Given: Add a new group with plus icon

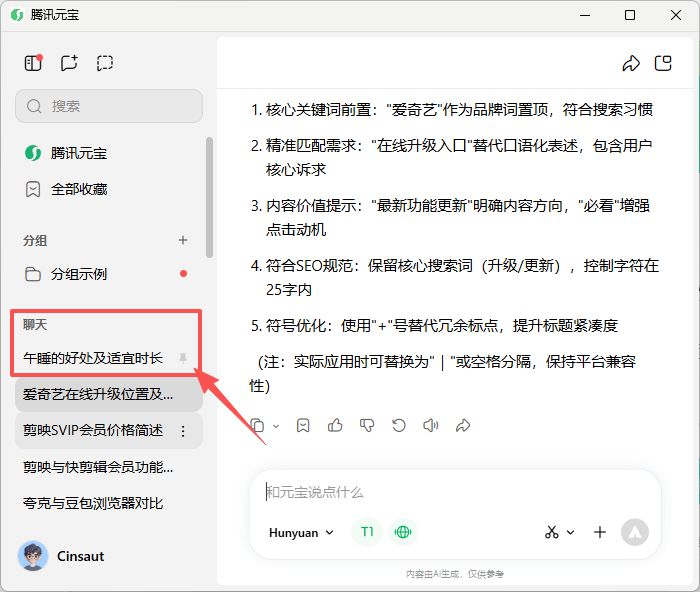Looking at the screenshot, I should [x=183, y=240].
